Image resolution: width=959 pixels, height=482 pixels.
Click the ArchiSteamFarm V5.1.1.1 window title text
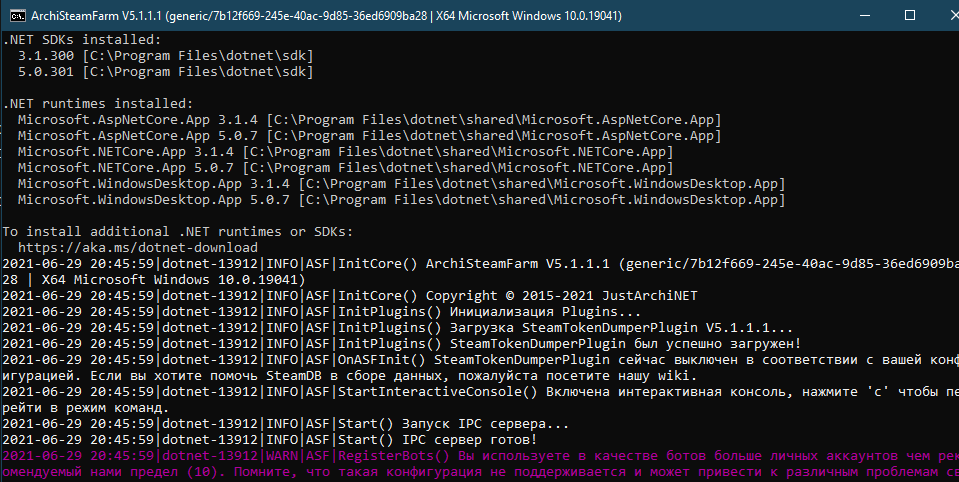[x=325, y=16]
